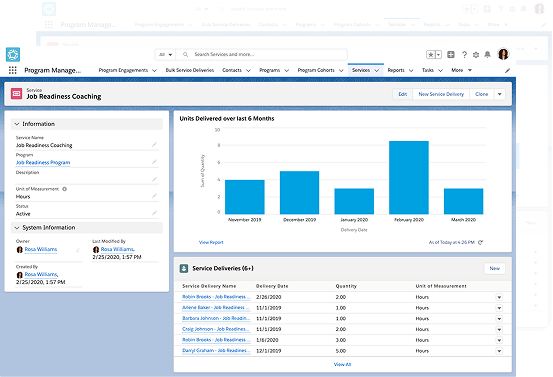Screen dimensions: 553x377
Task: Open the Service Deliveries (6+) heading
Action: tap(223, 268)
